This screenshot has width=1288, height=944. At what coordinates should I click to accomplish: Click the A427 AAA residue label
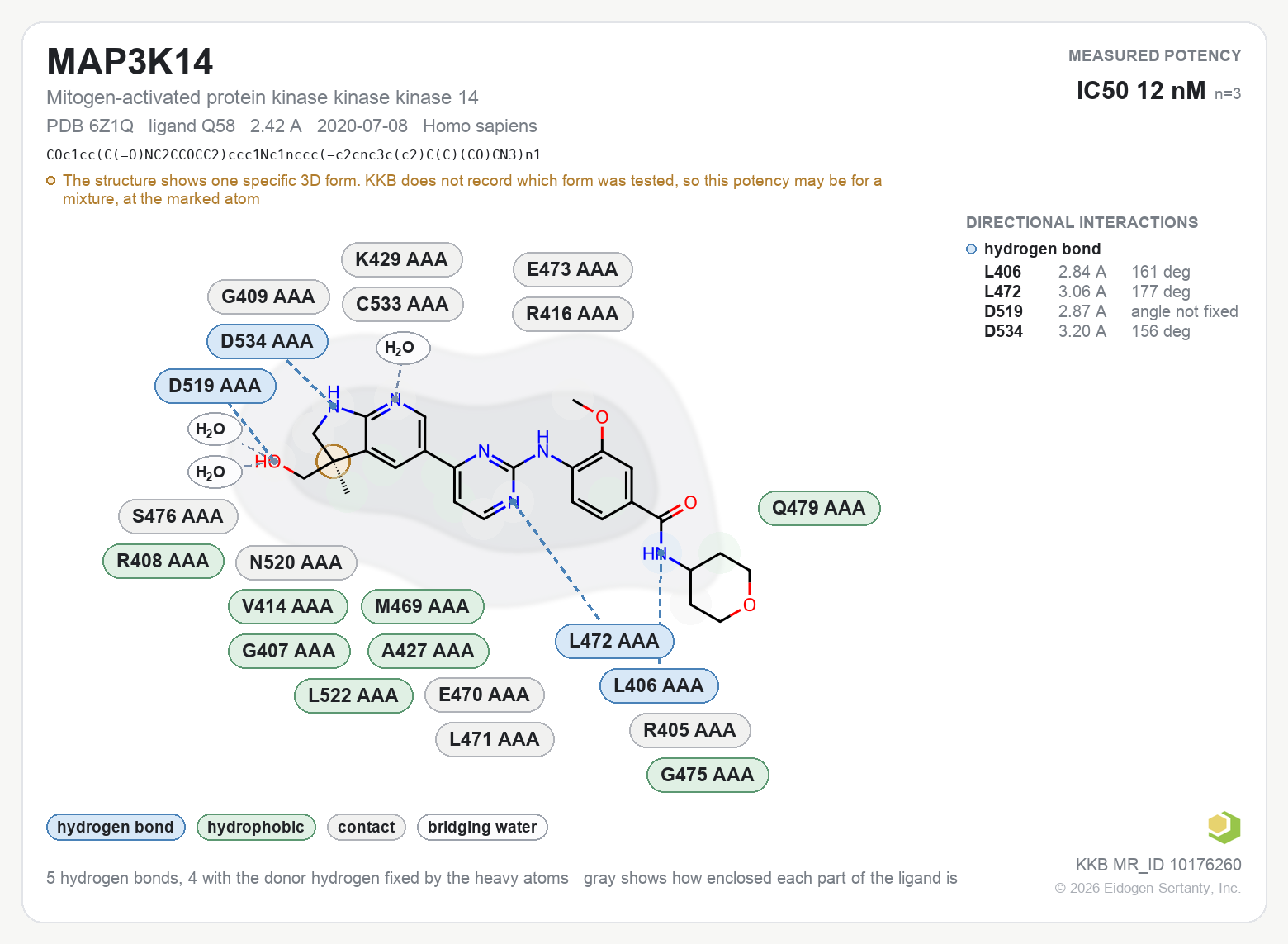pyautogui.click(x=429, y=651)
